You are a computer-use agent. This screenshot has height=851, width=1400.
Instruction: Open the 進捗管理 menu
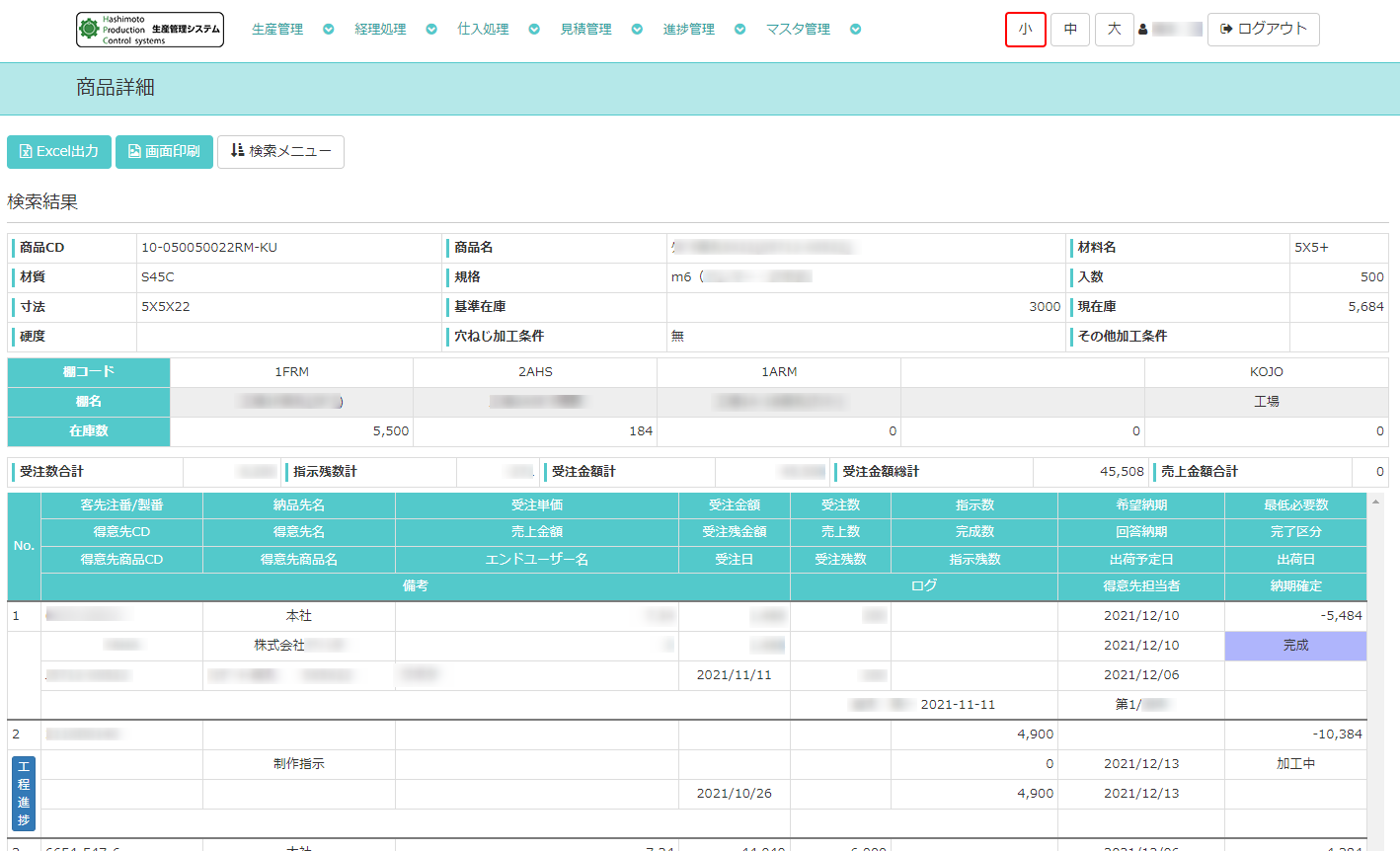coord(688,30)
